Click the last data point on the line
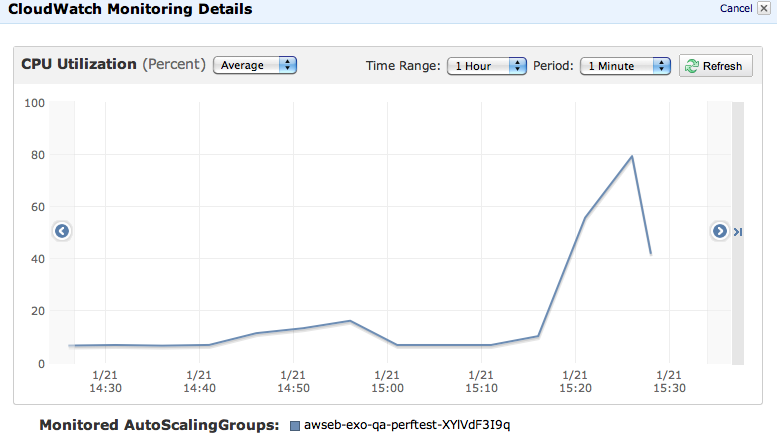777x439 pixels. 651,254
